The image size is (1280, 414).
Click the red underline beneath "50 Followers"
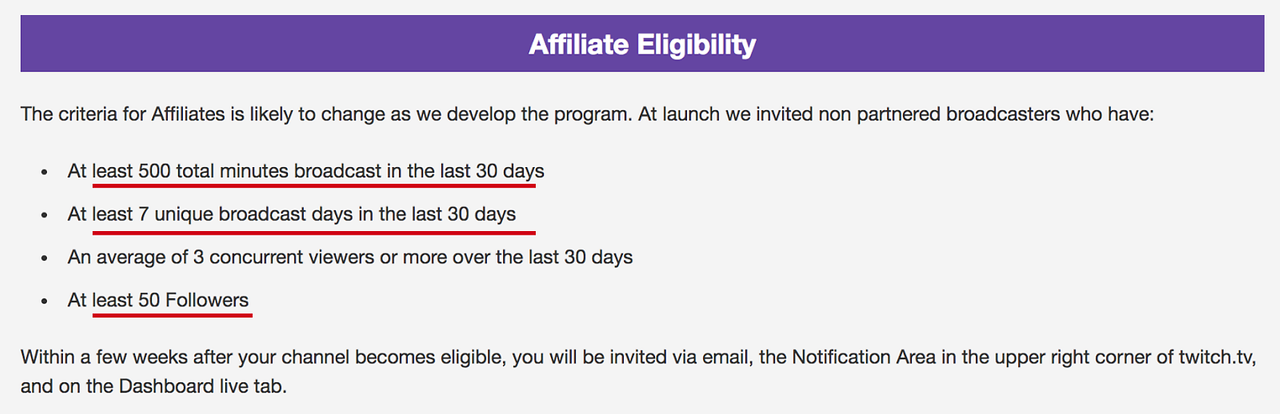tap(171, 313)
